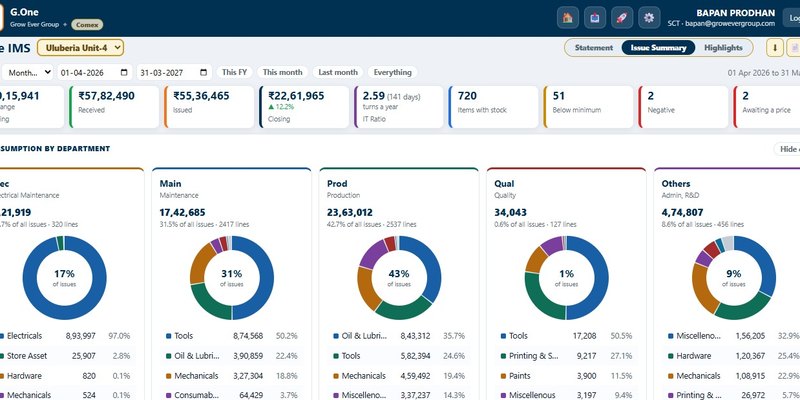The height and width of the screenshot is (400, 800).
Task: Select Printing & S... 9,217 row in Qual
Action: 566,356
